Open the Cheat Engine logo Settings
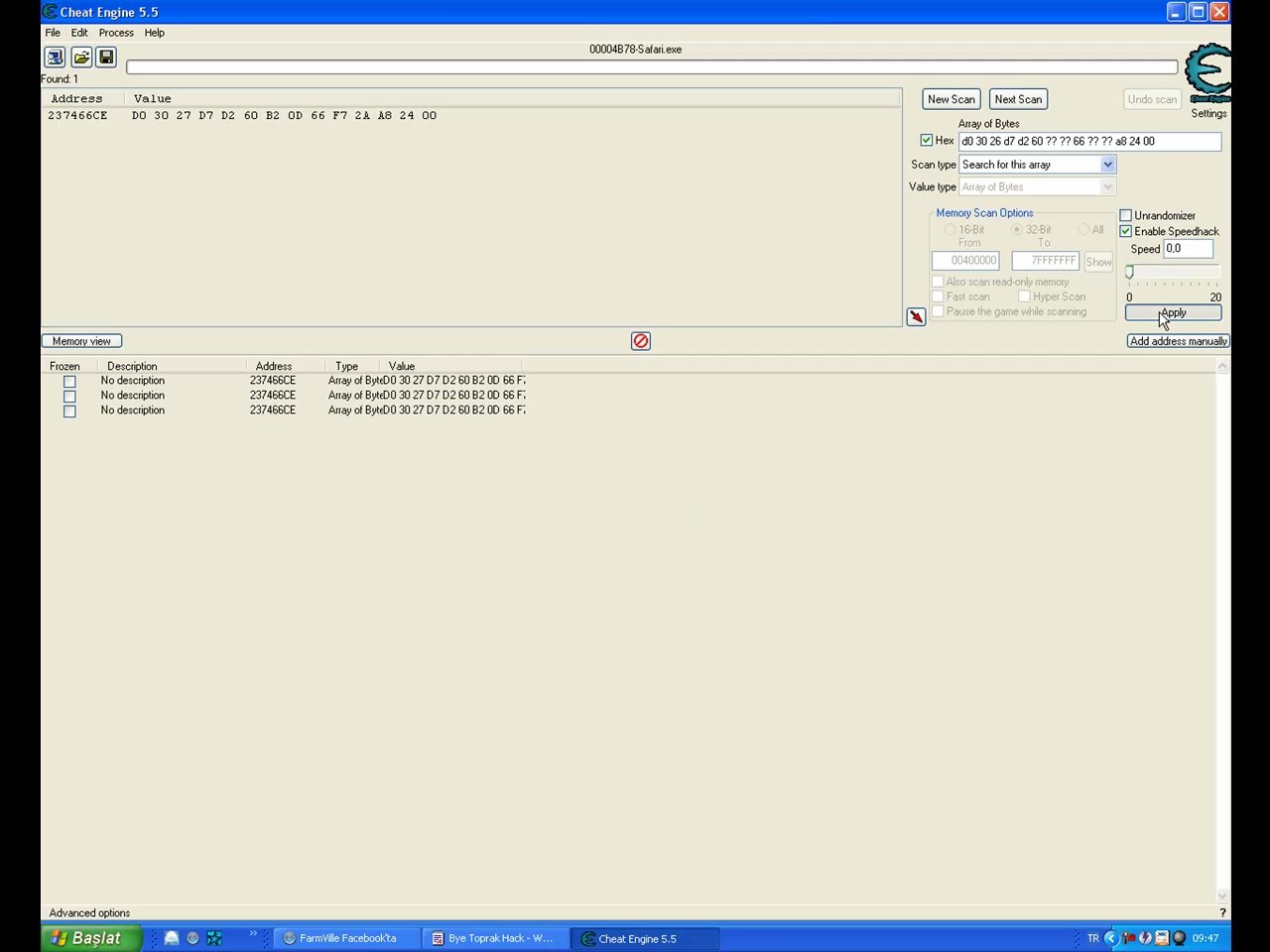 pyautogui.click(x=1208, y=79)
